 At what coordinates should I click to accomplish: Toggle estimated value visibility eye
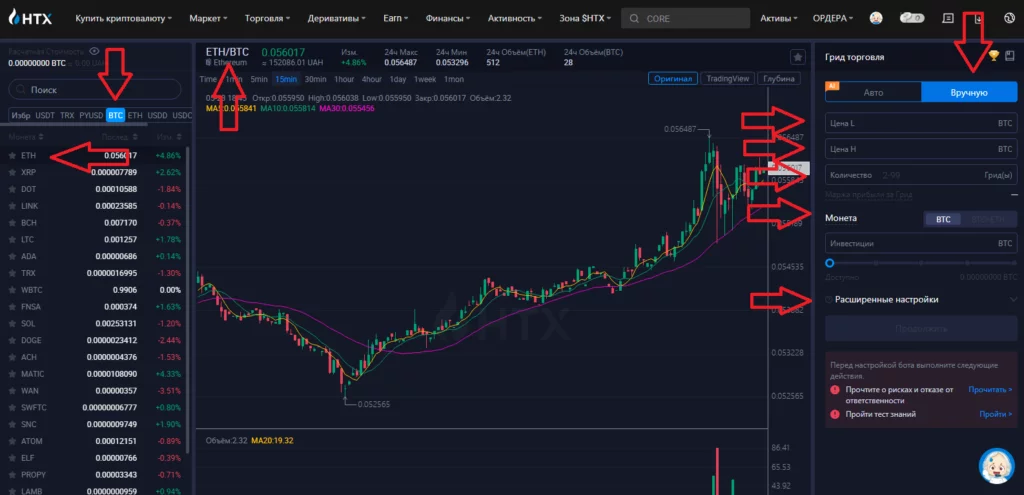click(x=94, y=50)
